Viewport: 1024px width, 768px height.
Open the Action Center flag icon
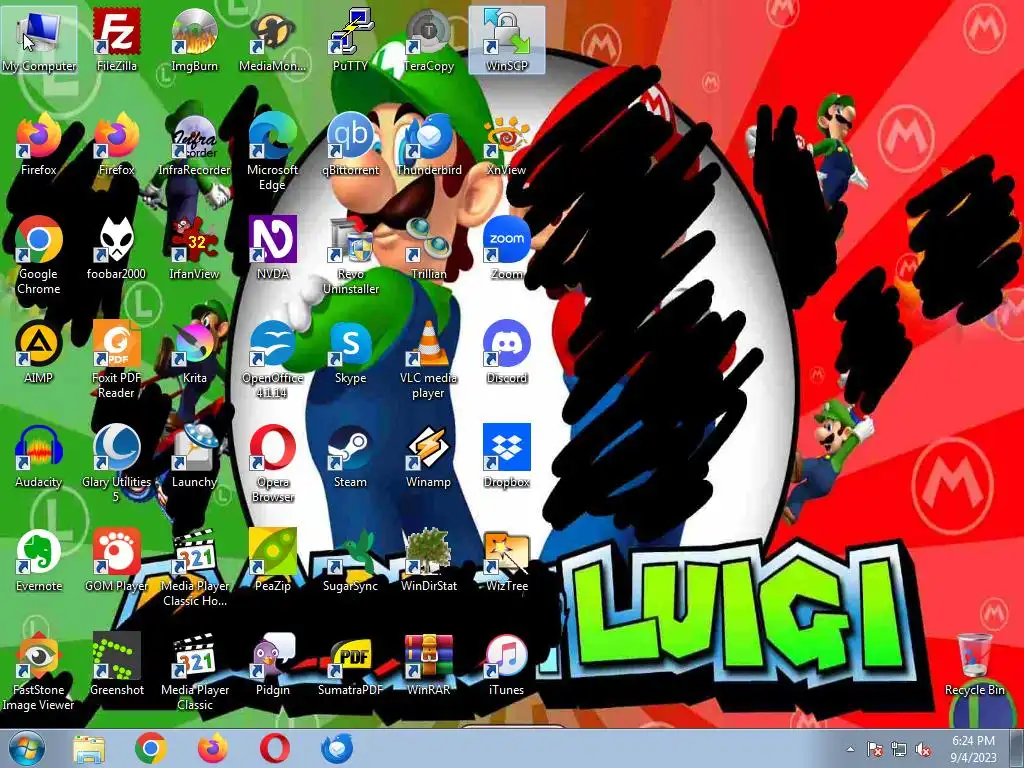coord(874,749)
